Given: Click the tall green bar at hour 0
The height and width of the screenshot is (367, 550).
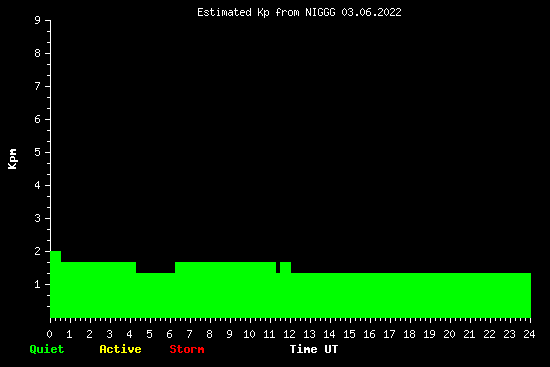Looking at the screenshot, I should tap(55, 284).
